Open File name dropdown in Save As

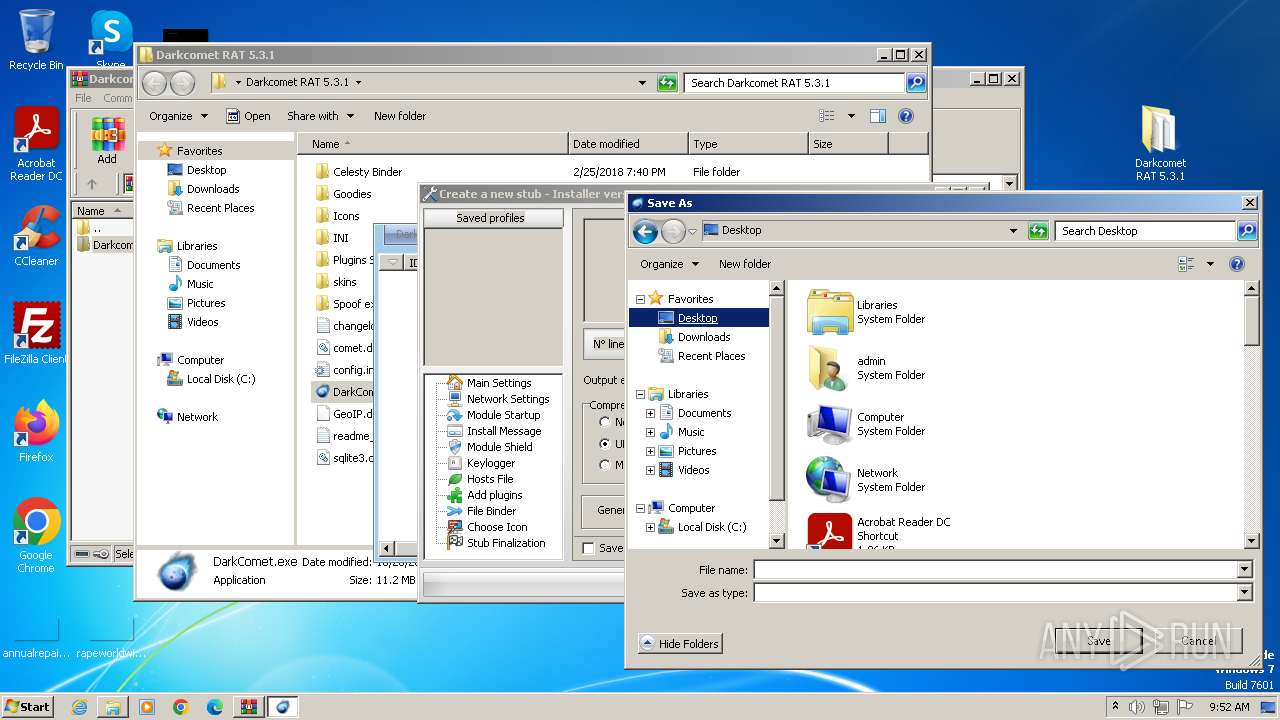click(1245, 570)
